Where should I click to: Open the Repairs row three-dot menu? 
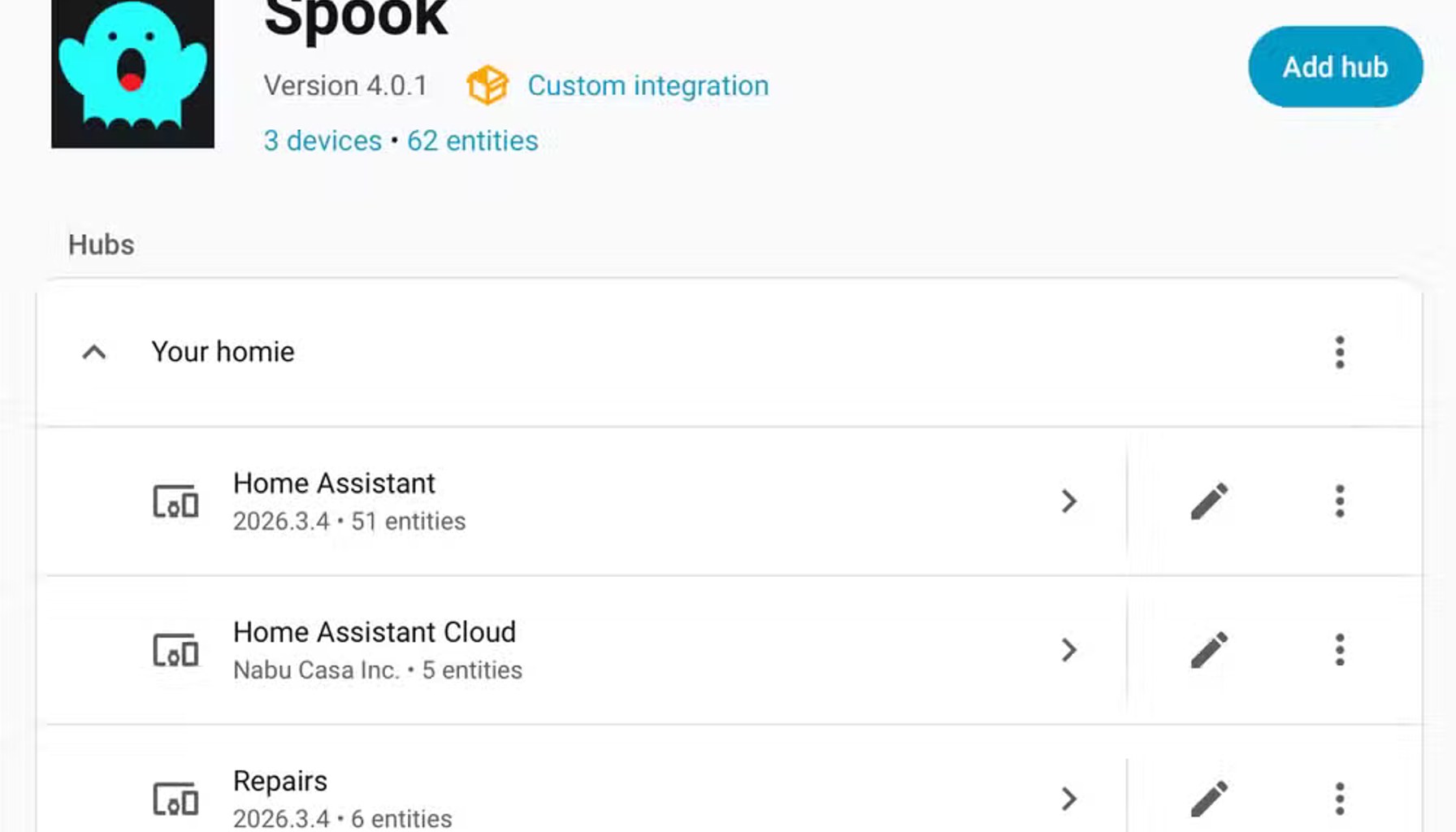click(x=1340, y=799)
